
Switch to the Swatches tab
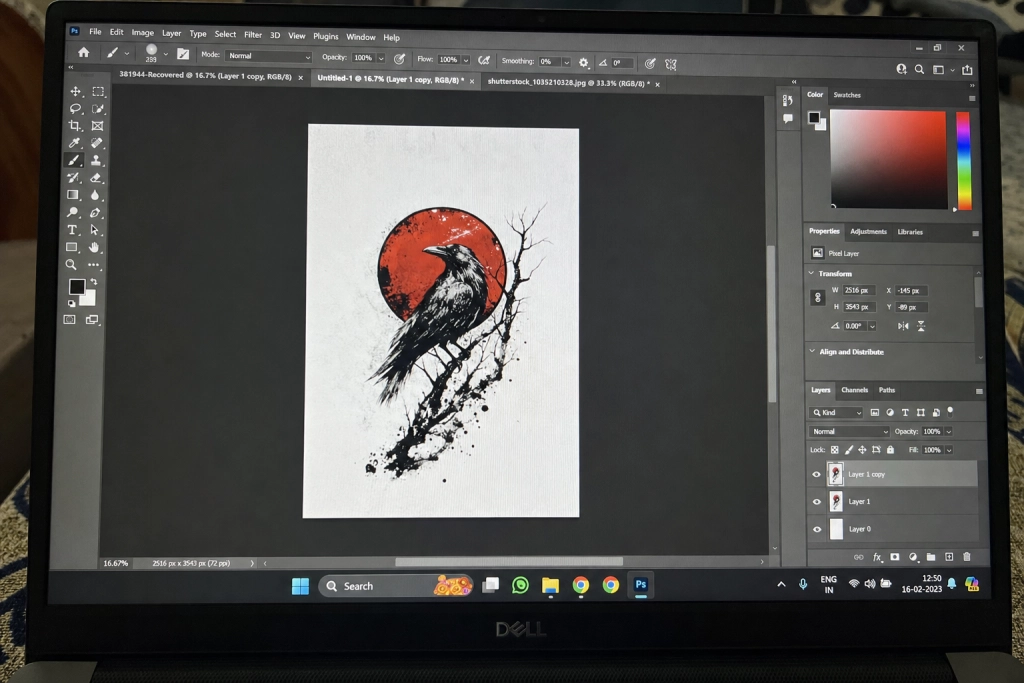click(x=847, y=95)
